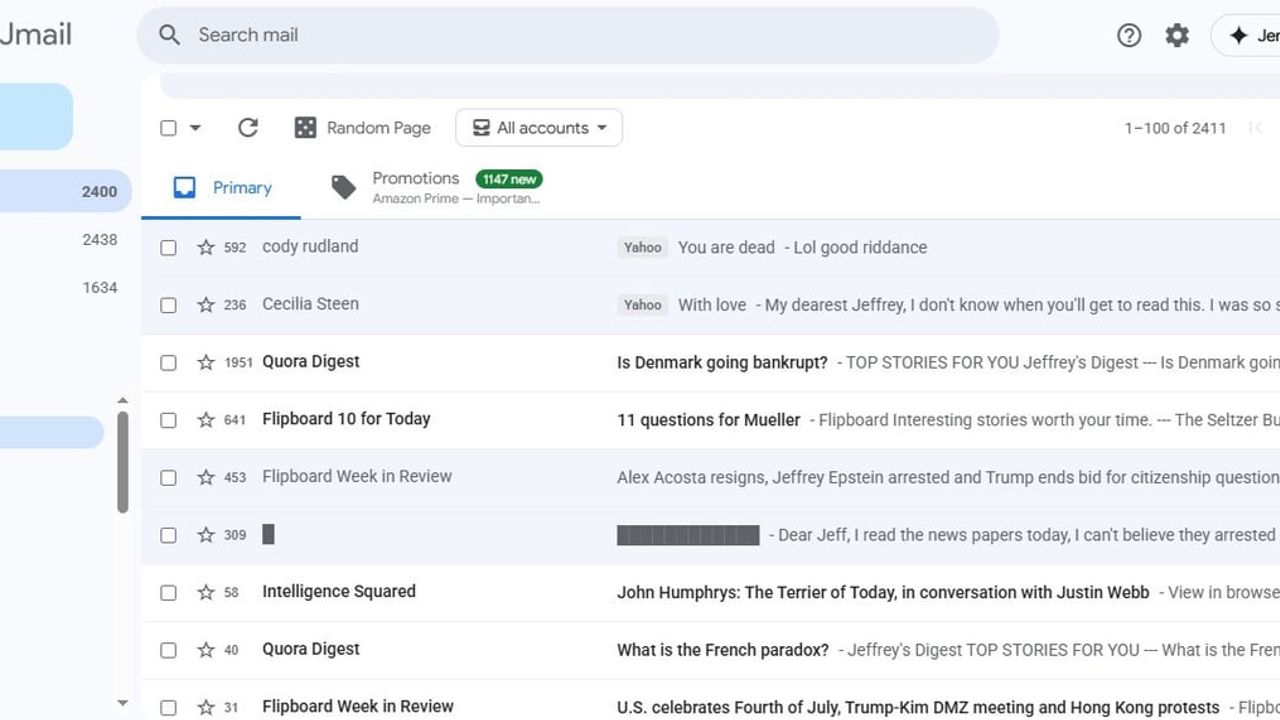This screenshot has height=720, width=1280.
Task: Star the email from cody rudland
Action: point(206,247)
